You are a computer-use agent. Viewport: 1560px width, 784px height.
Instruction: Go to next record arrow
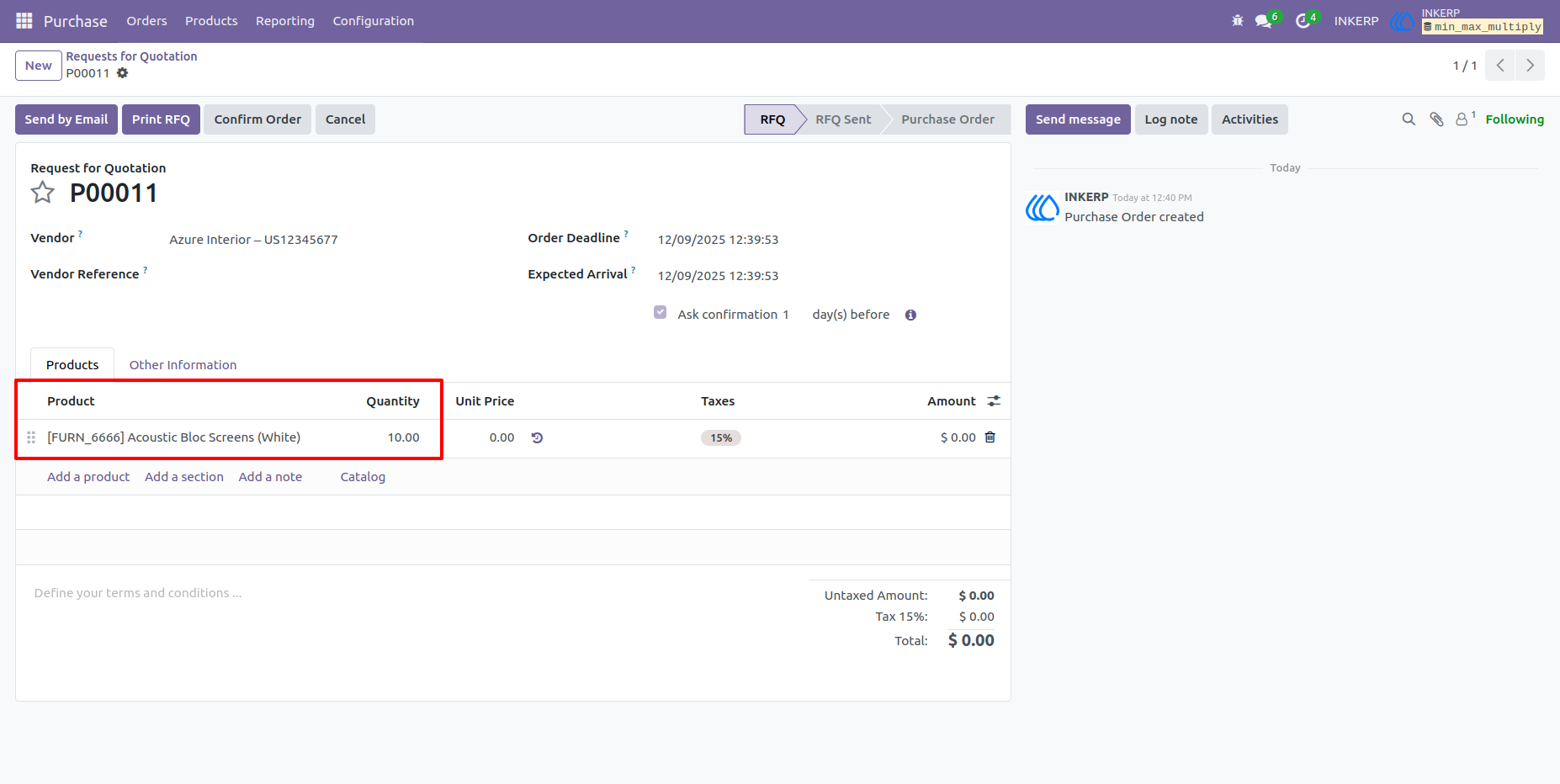pos(1530,66)
